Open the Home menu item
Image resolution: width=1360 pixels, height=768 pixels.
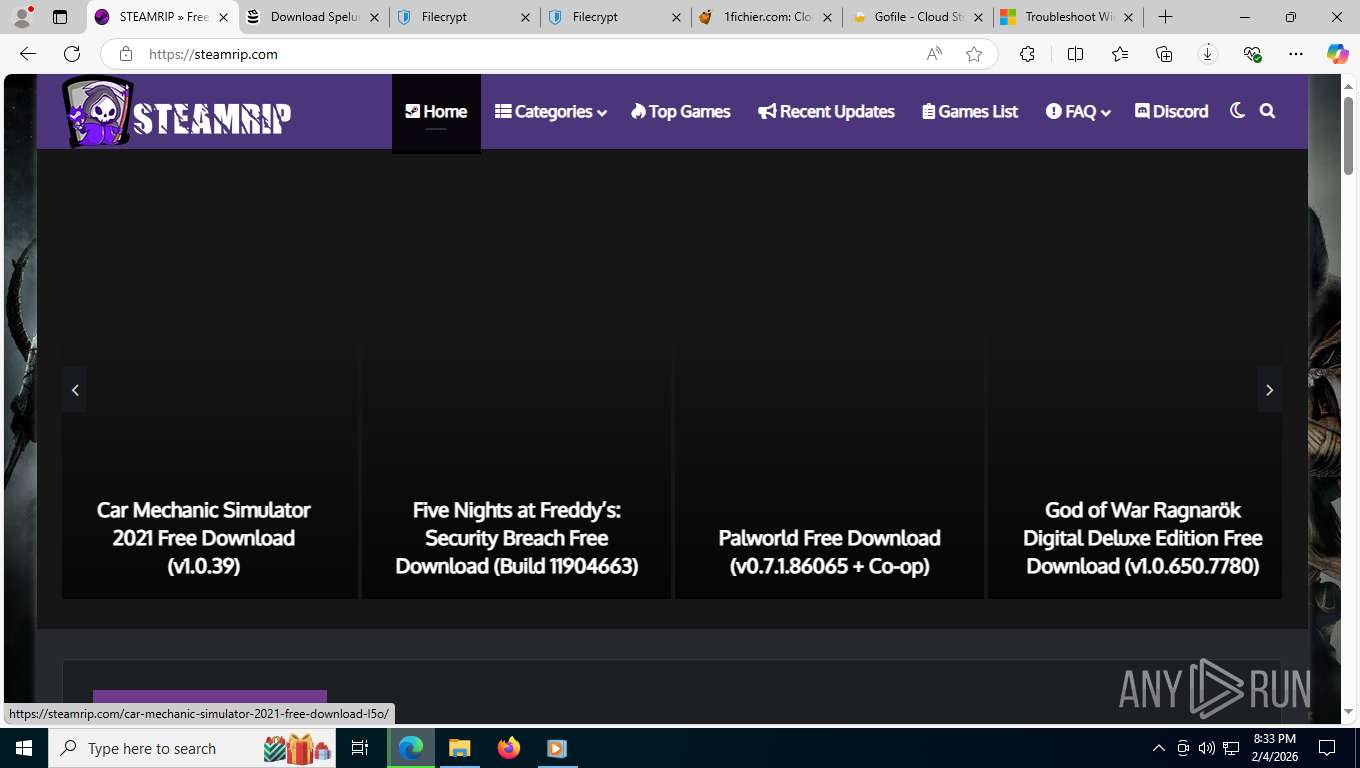pyautogui.click(x=436, y=112)
